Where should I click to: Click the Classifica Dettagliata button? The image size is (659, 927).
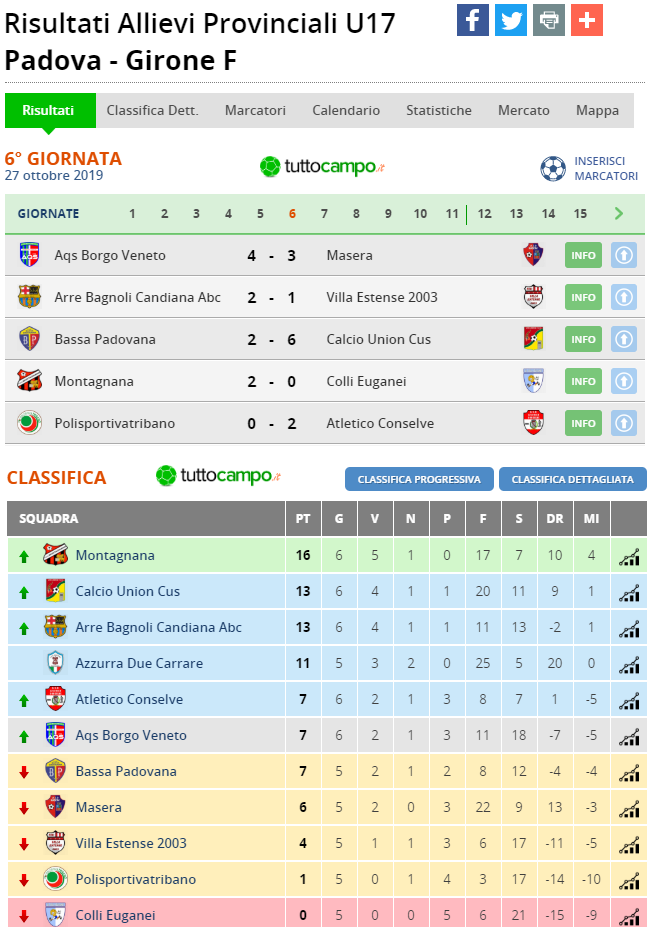pyautogui.click(x=573, y=479)
